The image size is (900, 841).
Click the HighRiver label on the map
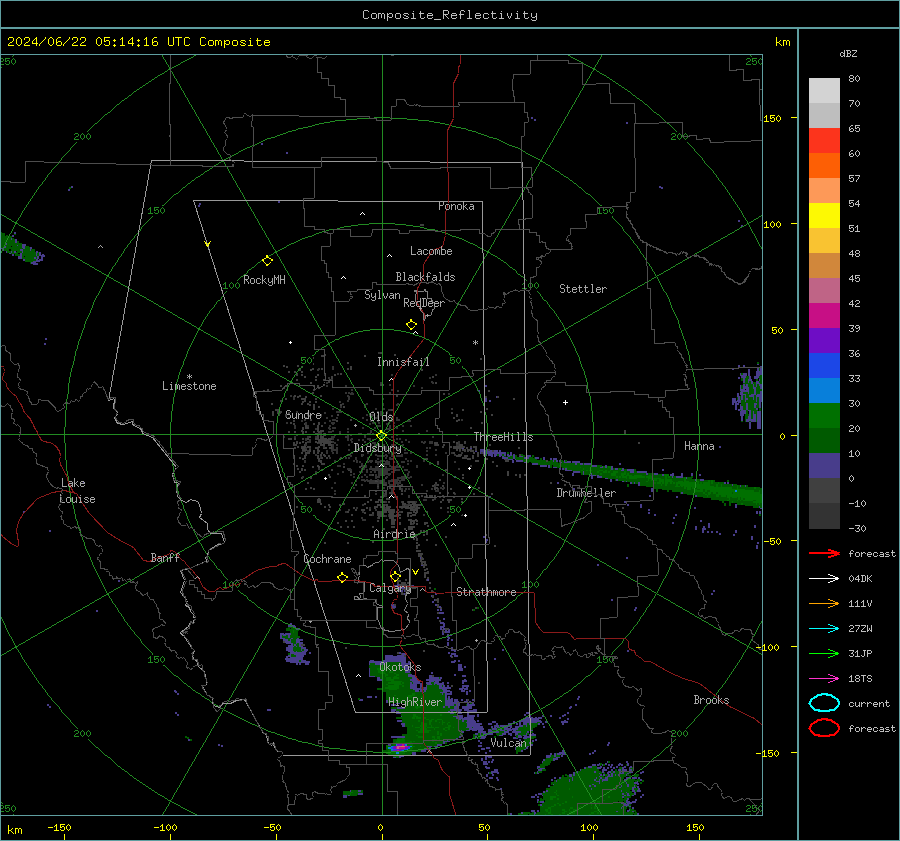coord(415,702)
